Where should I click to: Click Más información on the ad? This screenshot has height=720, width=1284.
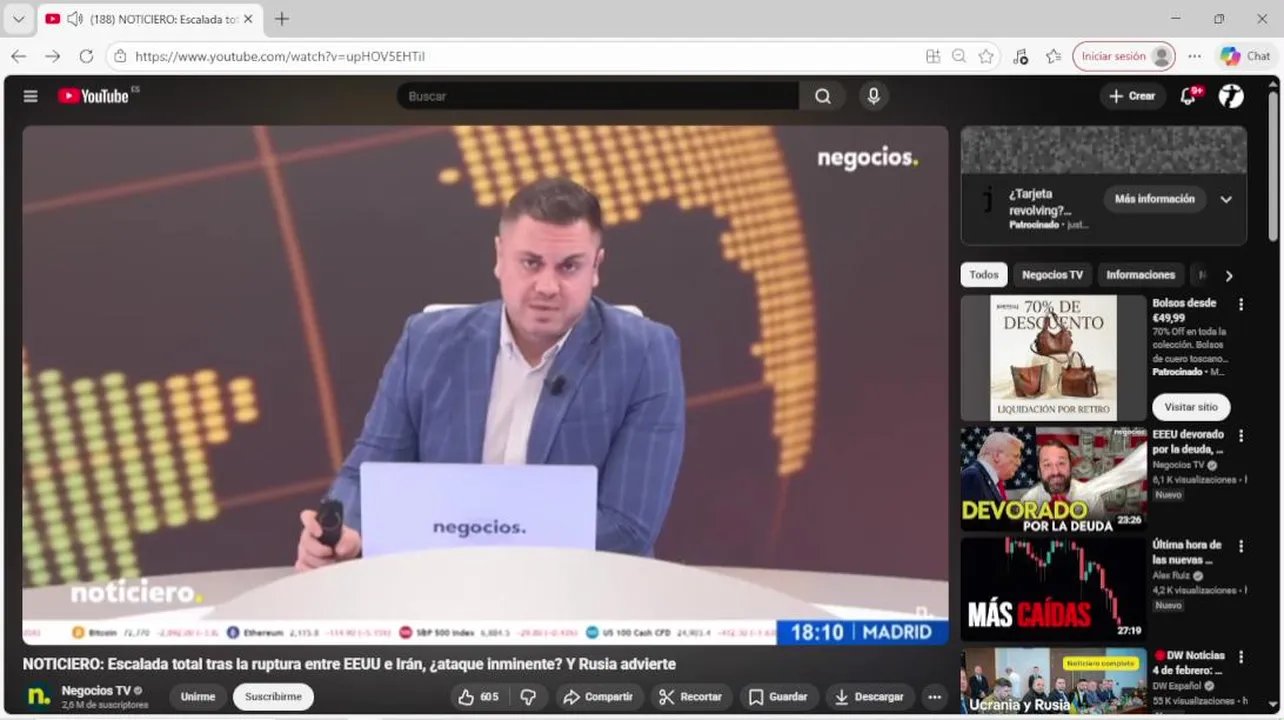[x=1154, y=199]
